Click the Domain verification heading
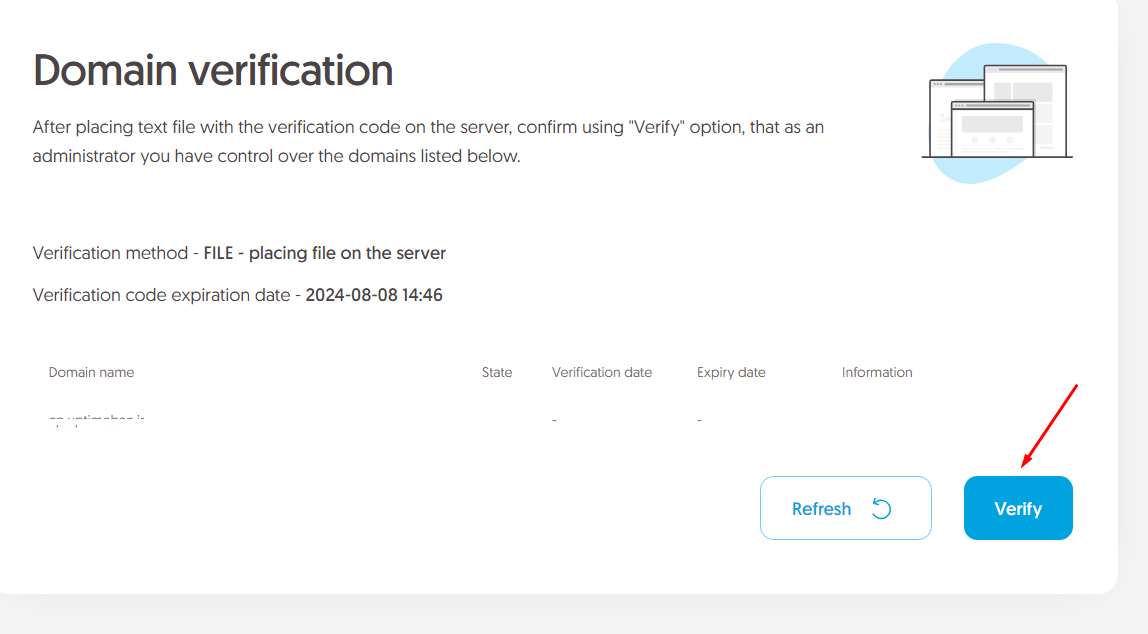Image resolution: width=1148 pixels, height=634 pixels. pyautogui.click(x=213, y=71)
